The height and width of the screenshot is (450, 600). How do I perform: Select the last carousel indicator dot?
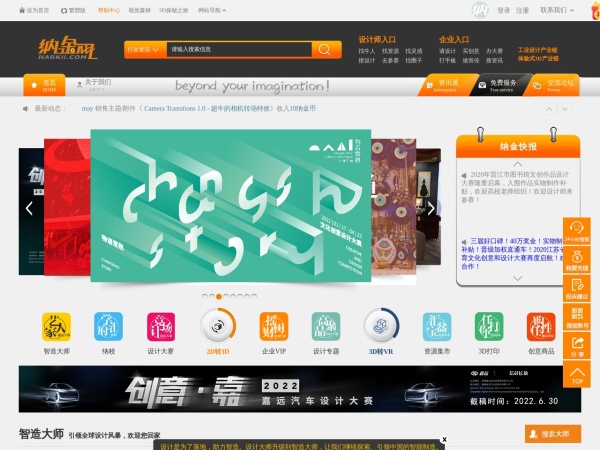click(254, 296)
